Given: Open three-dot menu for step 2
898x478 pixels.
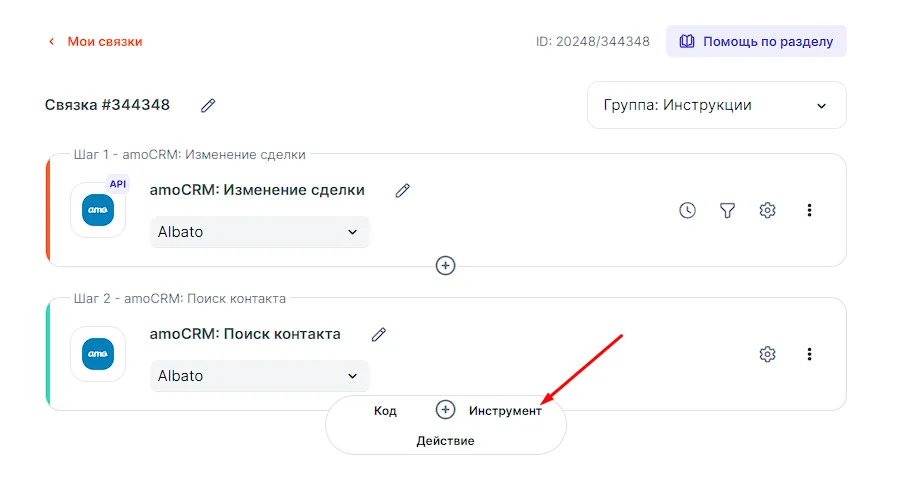Looking at the screenshot, I should (809, 354).
